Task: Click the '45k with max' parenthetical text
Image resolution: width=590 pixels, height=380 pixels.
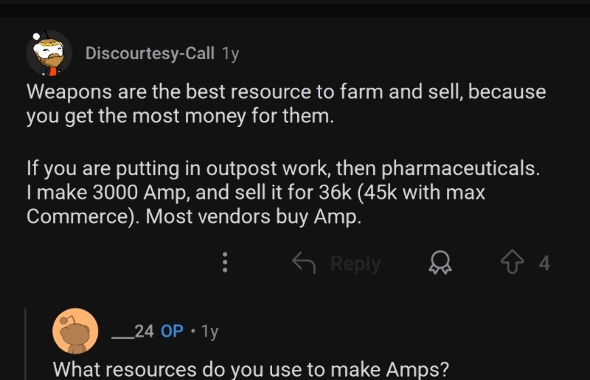Action: [x=421, y=192]
